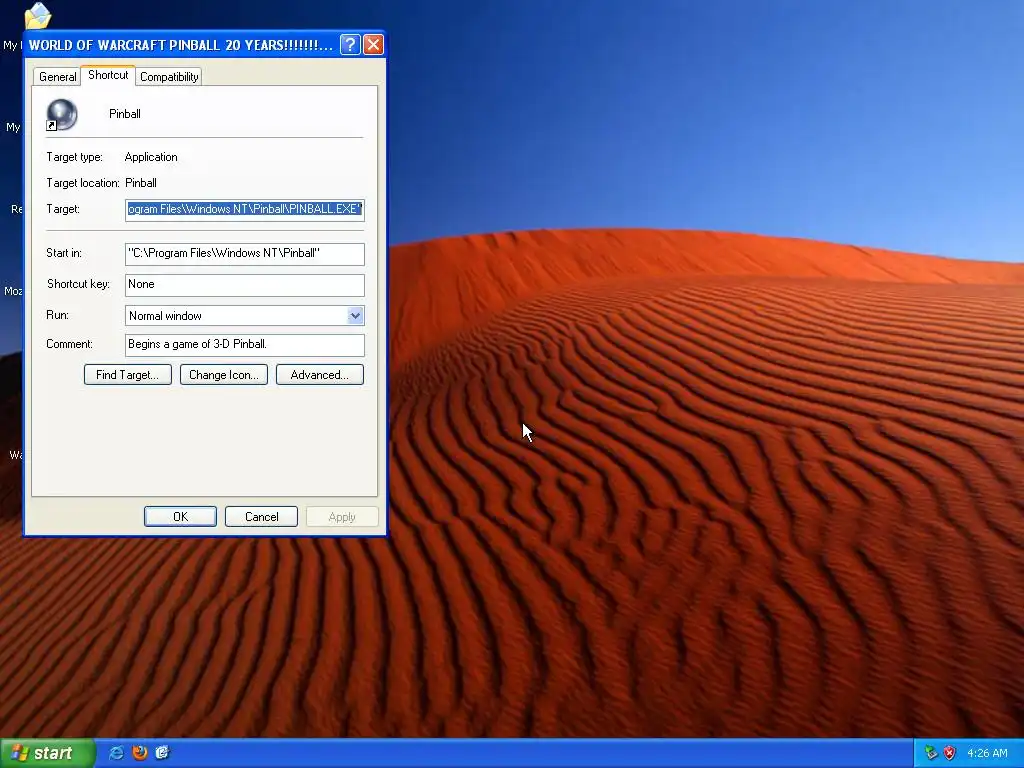The width and height of the screenshot is (1024, 768).
Task: Confirm the dialog with OK
Action: 180,517
